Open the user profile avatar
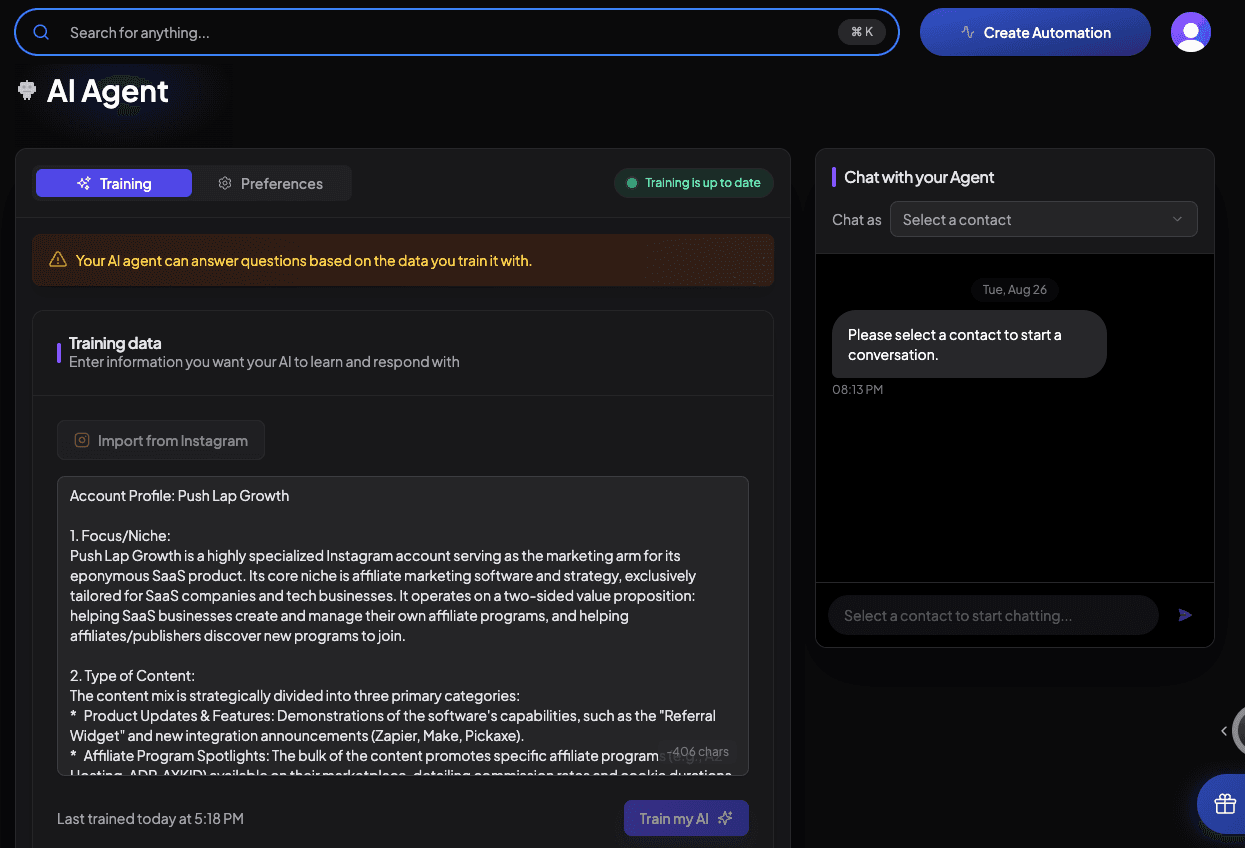1245x848 pixels. pyautogui.click(x=1190, y=32)
